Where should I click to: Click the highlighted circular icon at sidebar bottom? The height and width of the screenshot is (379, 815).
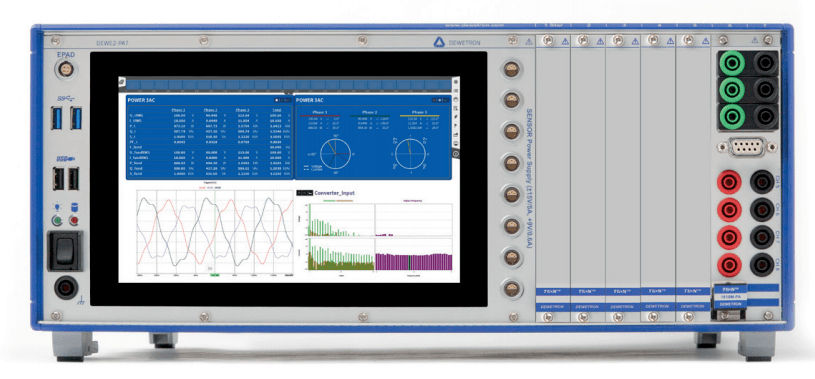(x=456, y=154)
